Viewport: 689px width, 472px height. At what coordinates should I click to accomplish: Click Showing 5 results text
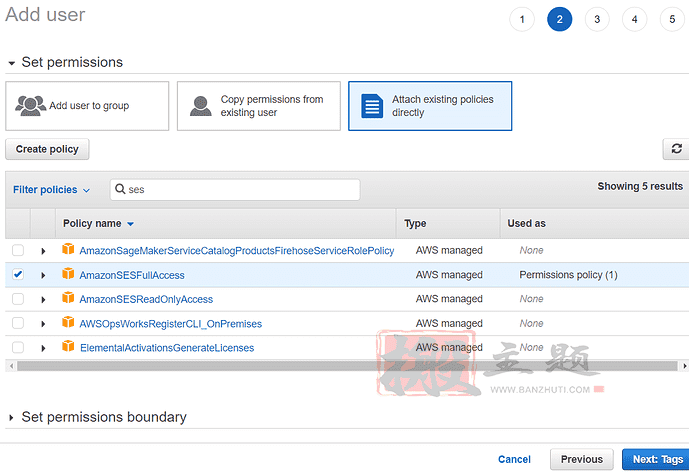click(640, 186)
